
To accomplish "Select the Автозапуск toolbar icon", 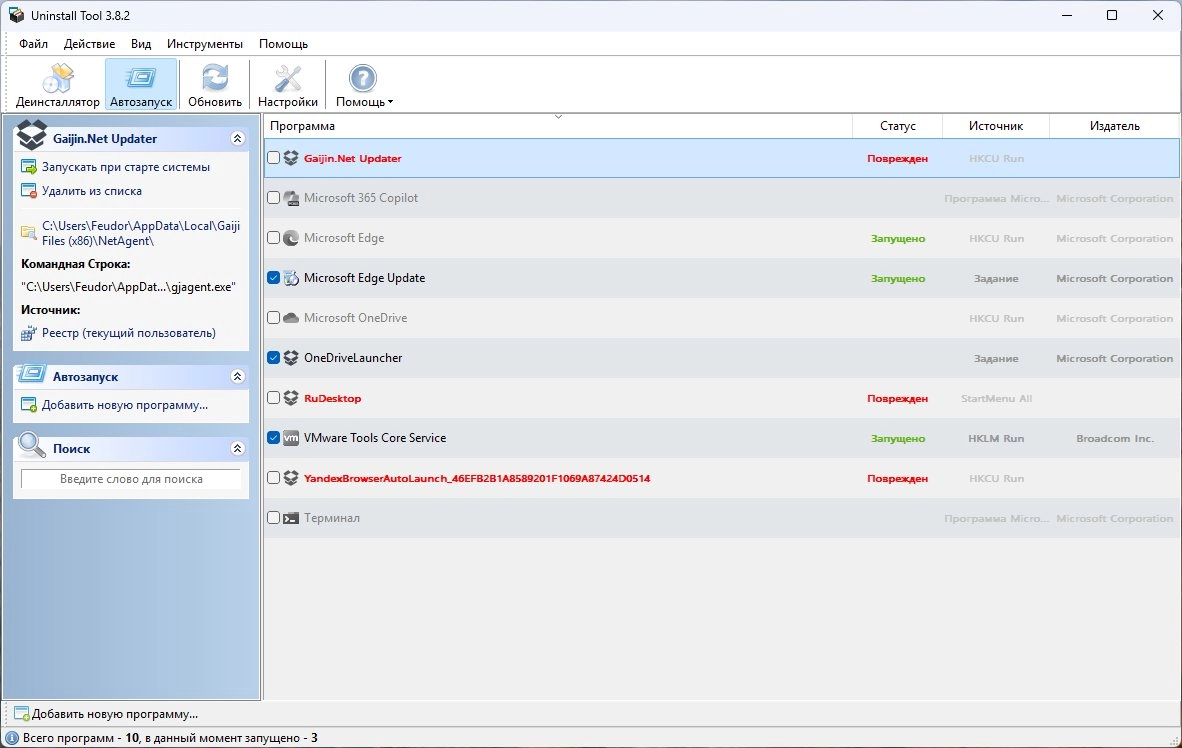I will point(141,78).
